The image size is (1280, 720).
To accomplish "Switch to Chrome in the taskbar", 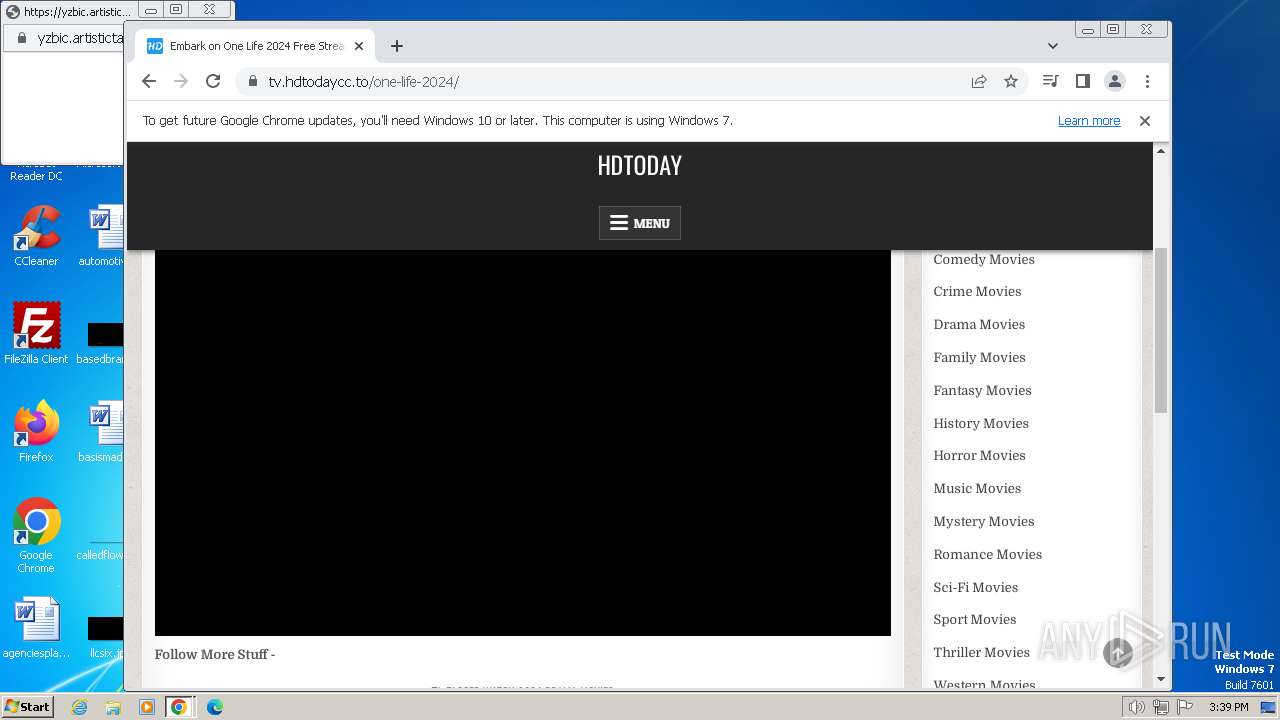I will coord(179,707).
